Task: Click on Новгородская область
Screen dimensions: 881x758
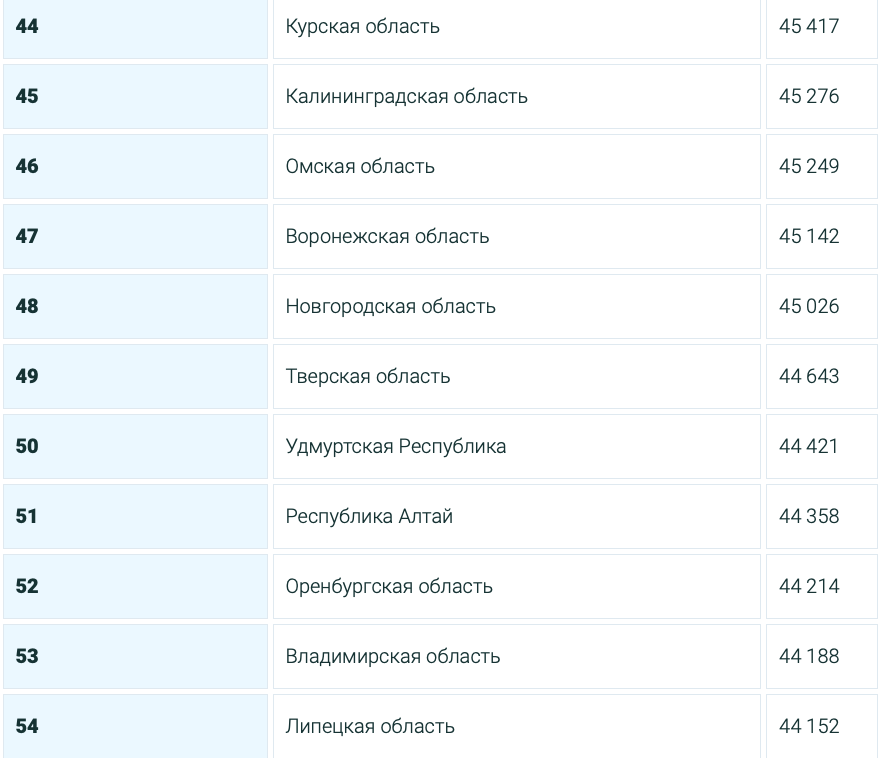Action: click(390, 307)
